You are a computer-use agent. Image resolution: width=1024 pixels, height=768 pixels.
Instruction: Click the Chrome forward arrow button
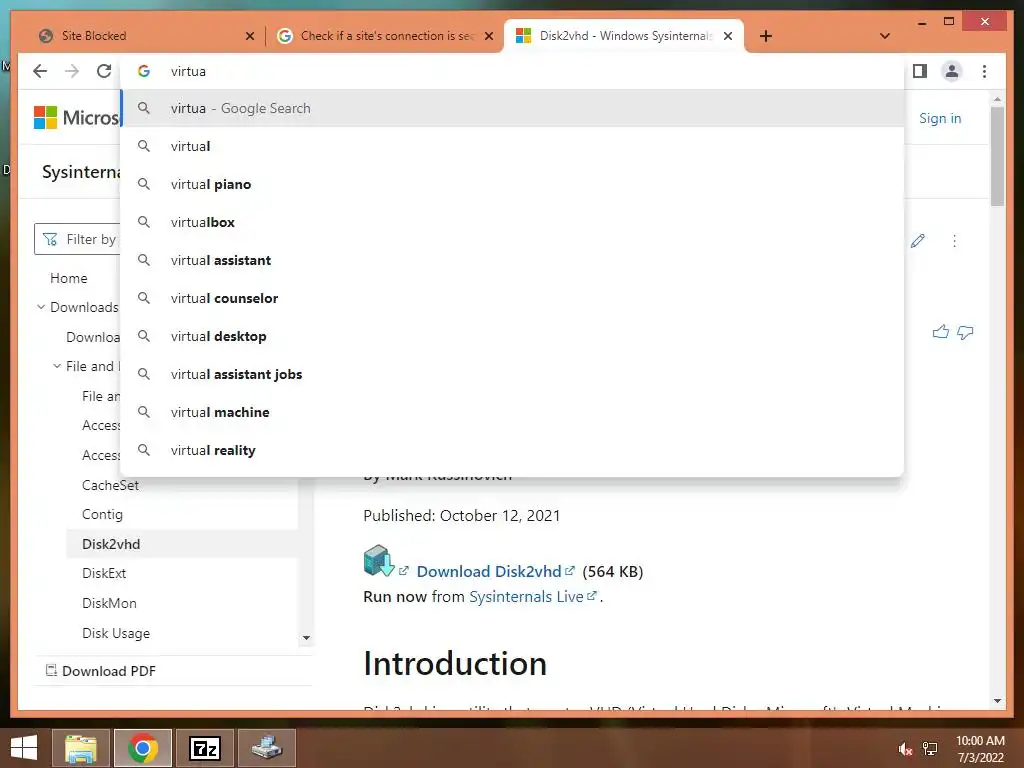(x=72, y=71)
